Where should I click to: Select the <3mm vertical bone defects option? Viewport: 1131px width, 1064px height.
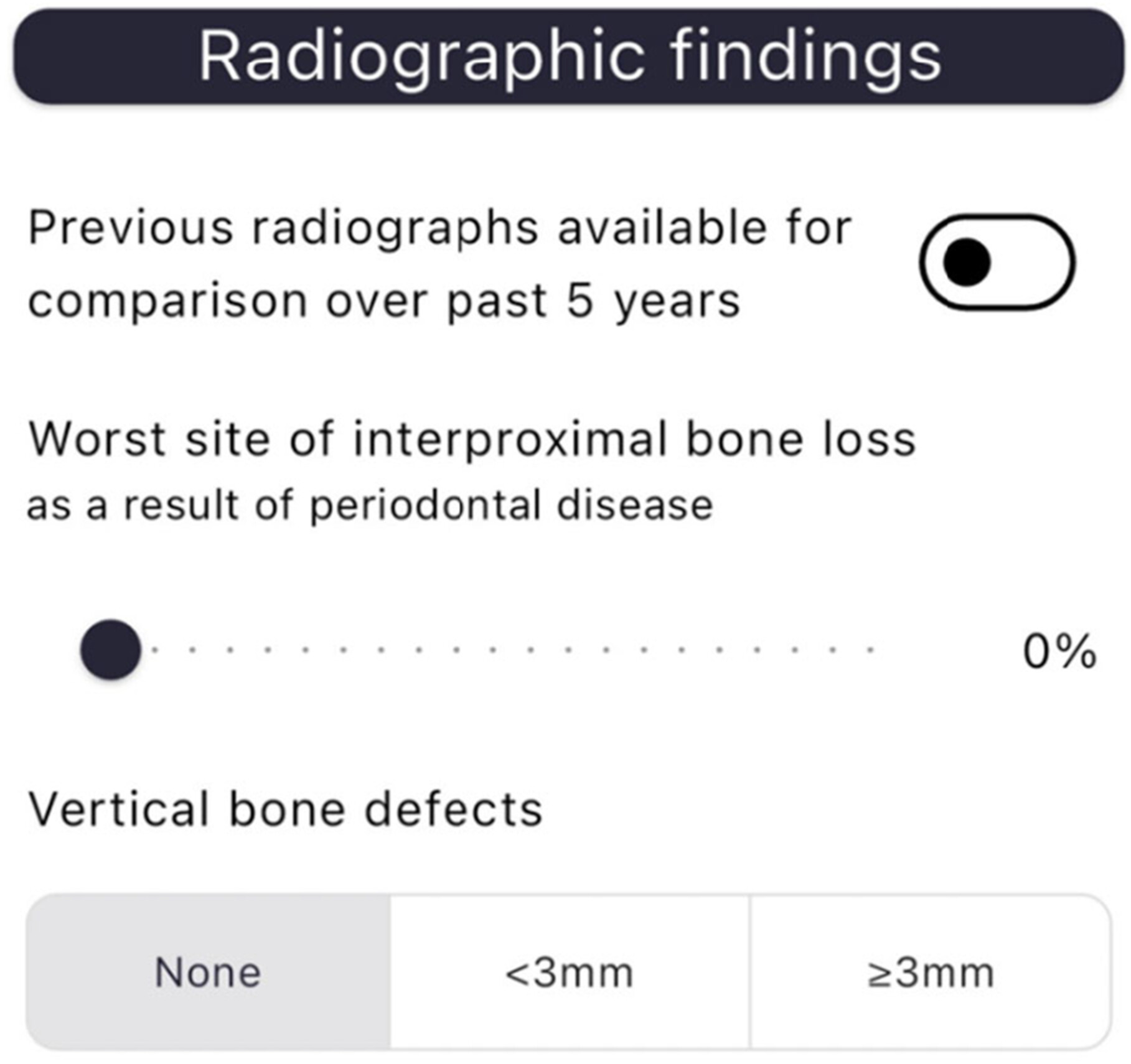tap(570, 972)
